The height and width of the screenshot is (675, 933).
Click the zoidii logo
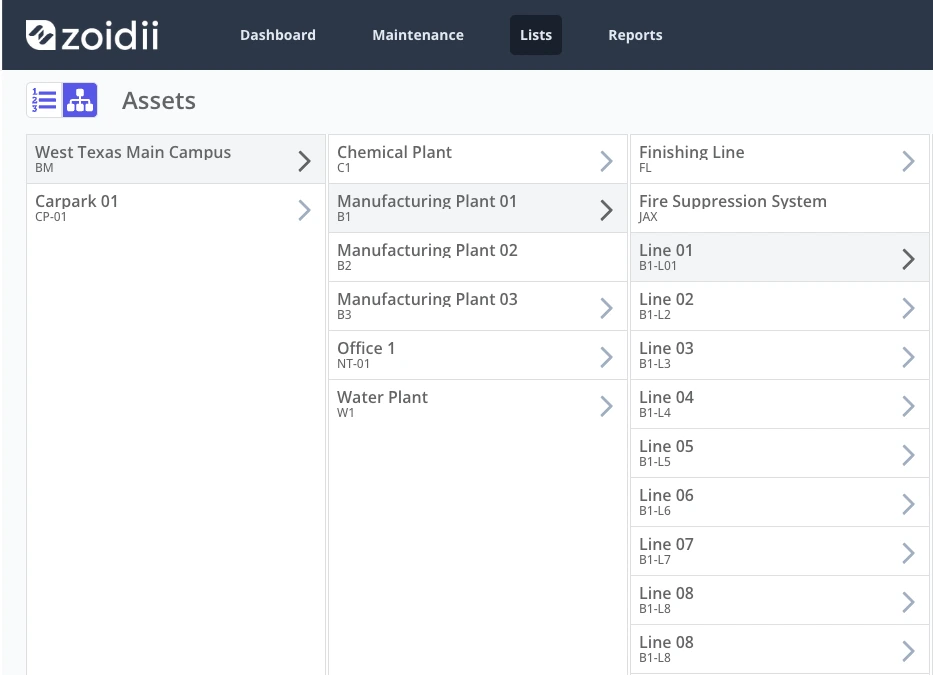pos(92,35)
